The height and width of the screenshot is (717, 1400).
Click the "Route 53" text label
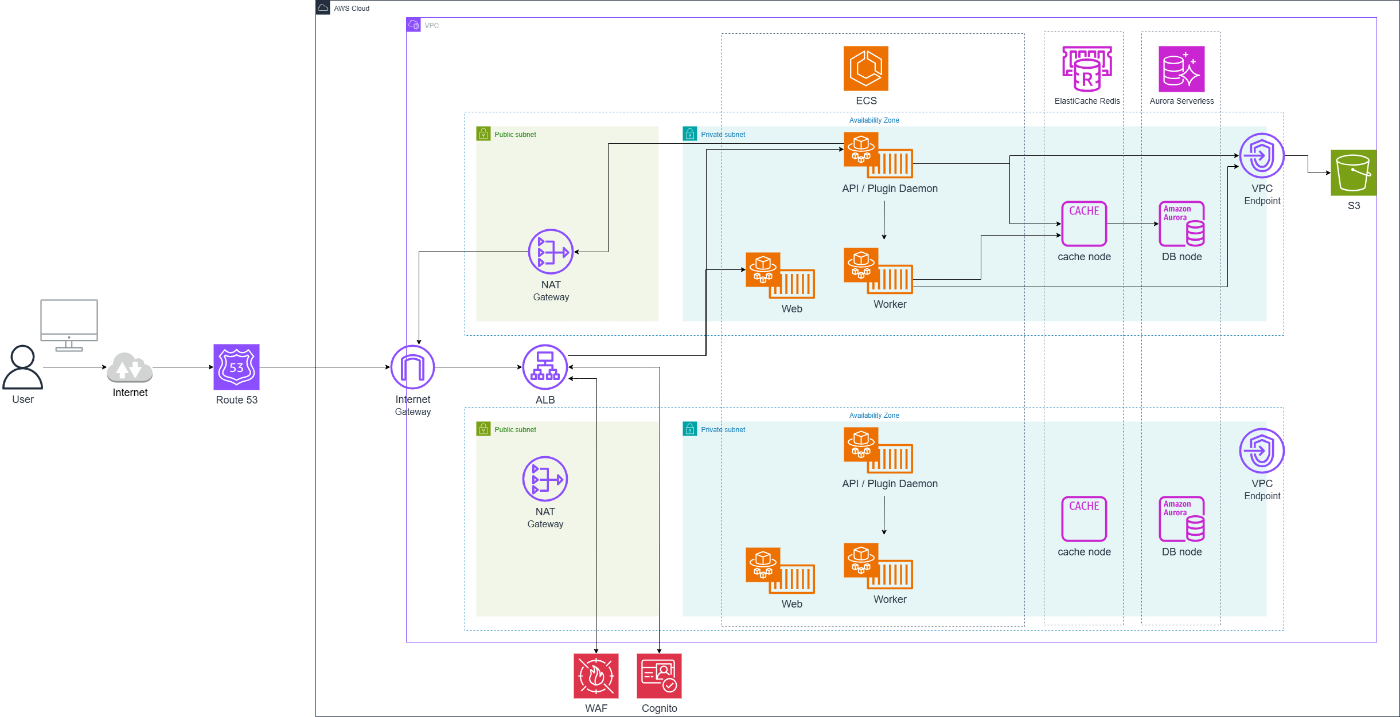point(236,400)
